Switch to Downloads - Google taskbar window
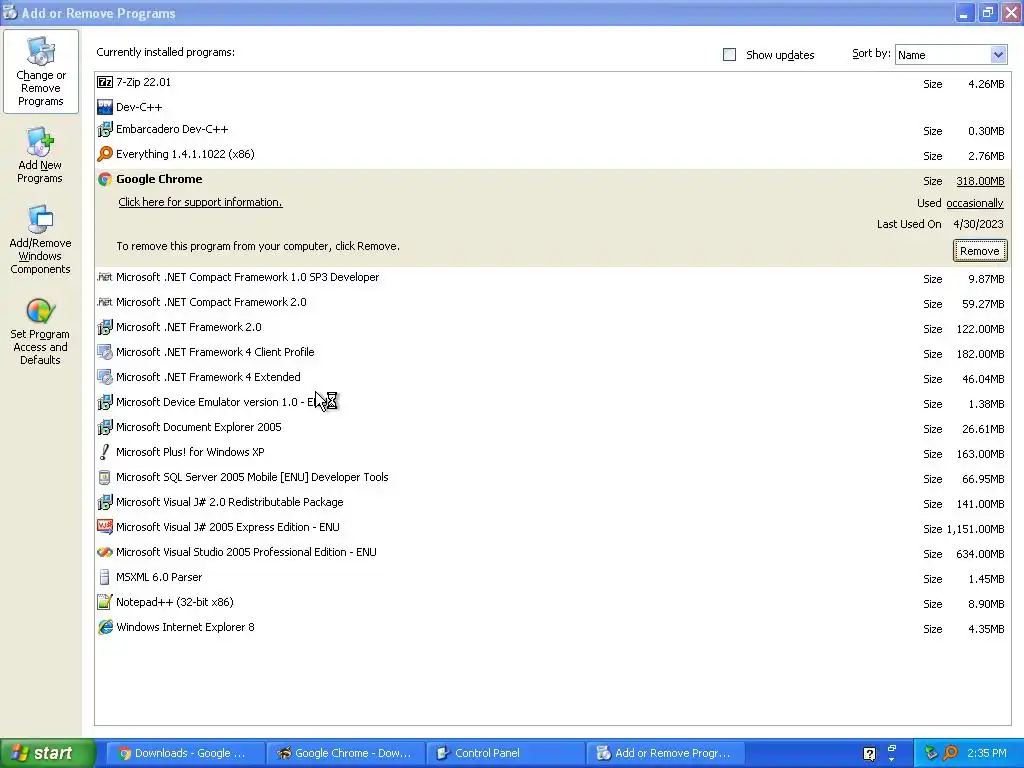Image resolution: width=1024 pixels, height=768 pixels. tap(185, 753)
